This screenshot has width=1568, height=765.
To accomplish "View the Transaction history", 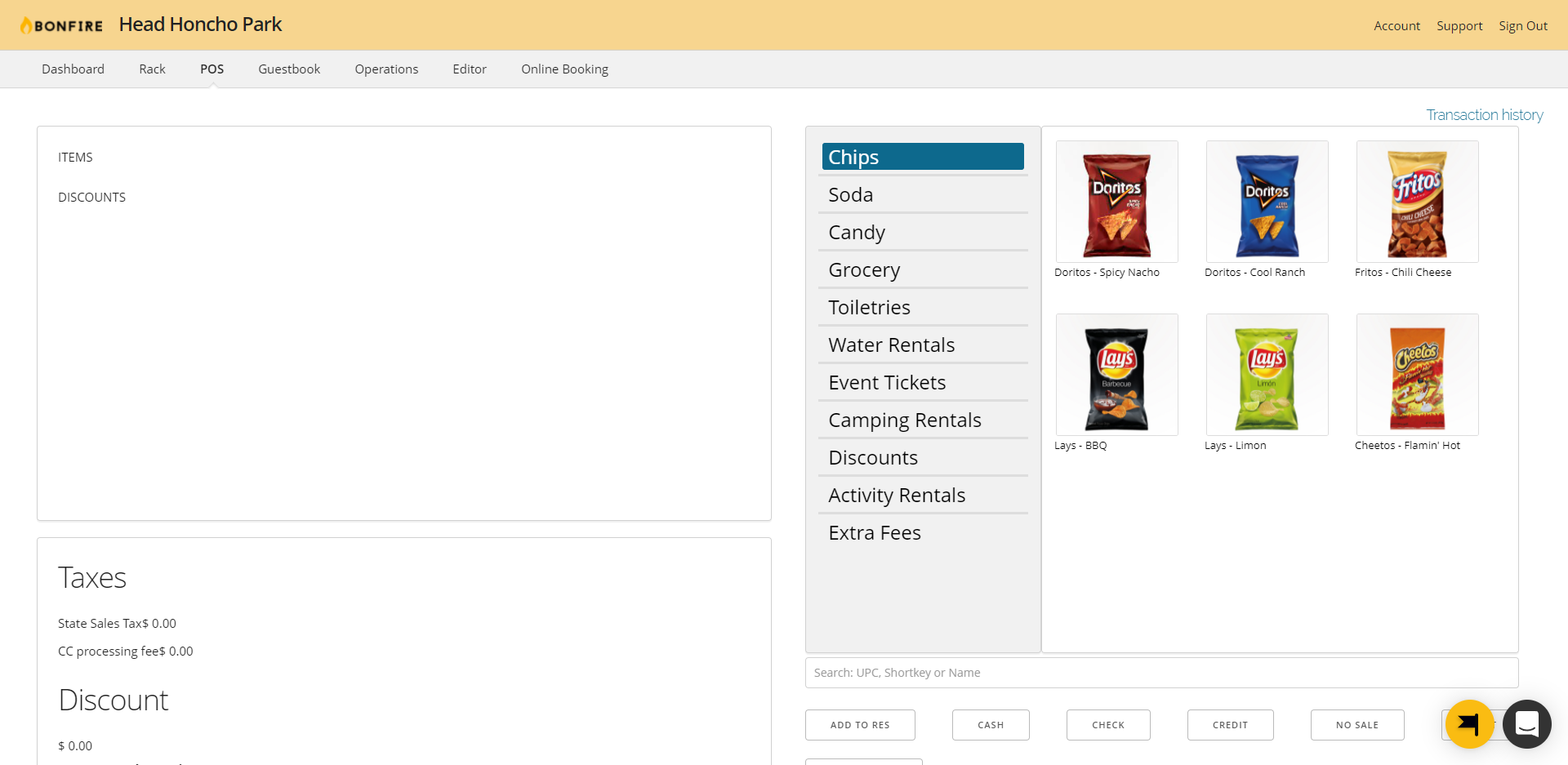I will 1484,114.
